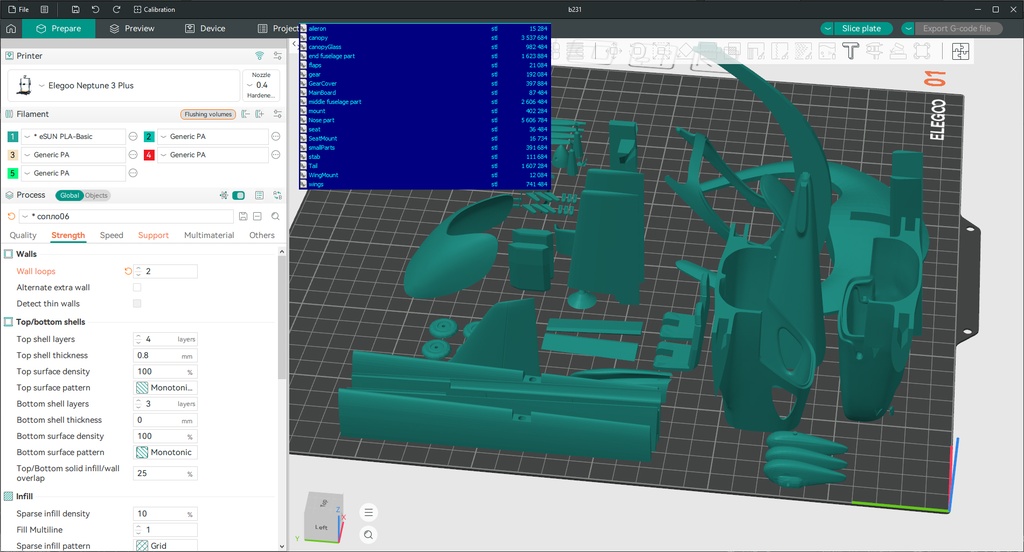
Task: Enable Alternate extra wall checkbox
Action: coord(136,287)
